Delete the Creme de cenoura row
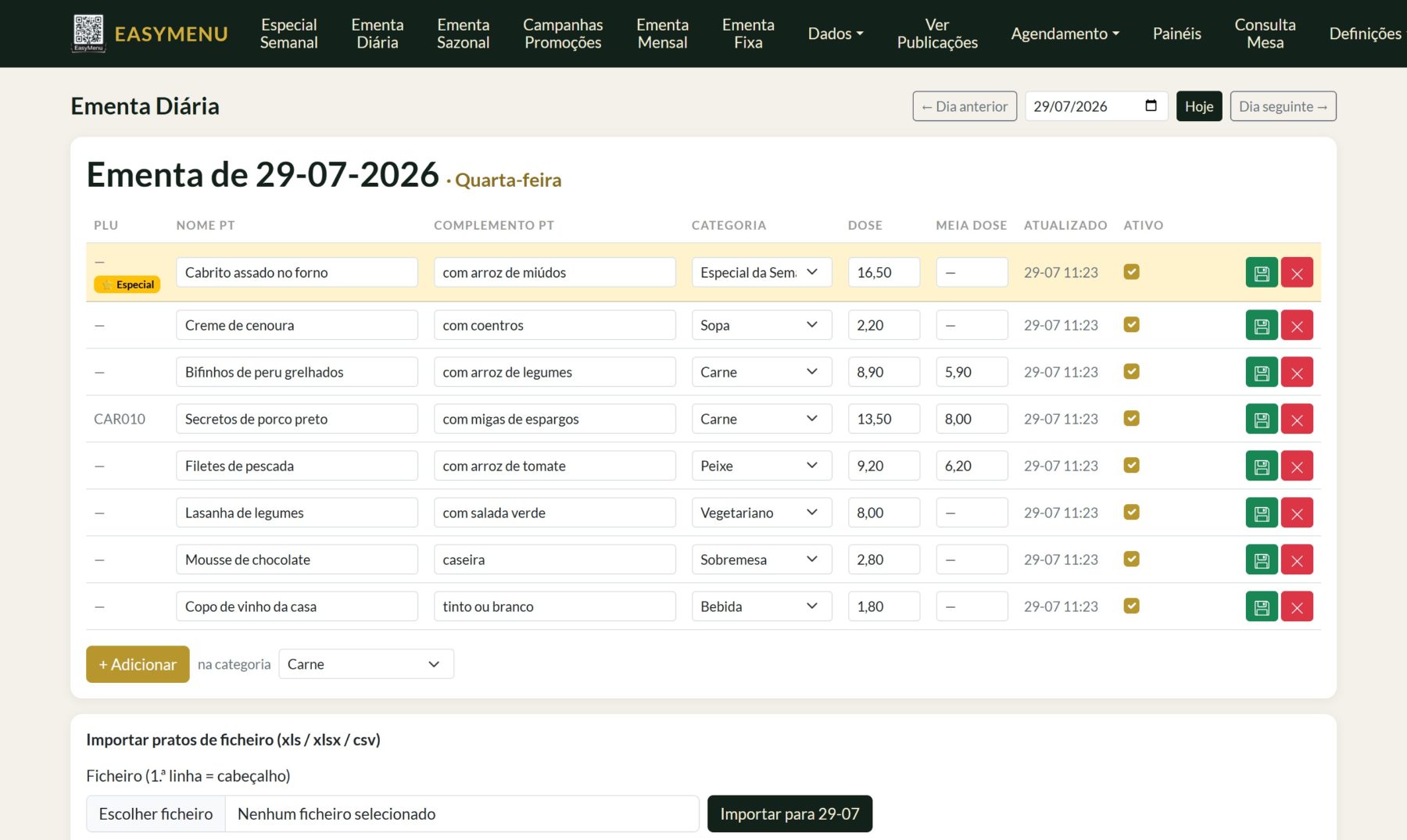The image size is (1407, 840). (1297, 325)
